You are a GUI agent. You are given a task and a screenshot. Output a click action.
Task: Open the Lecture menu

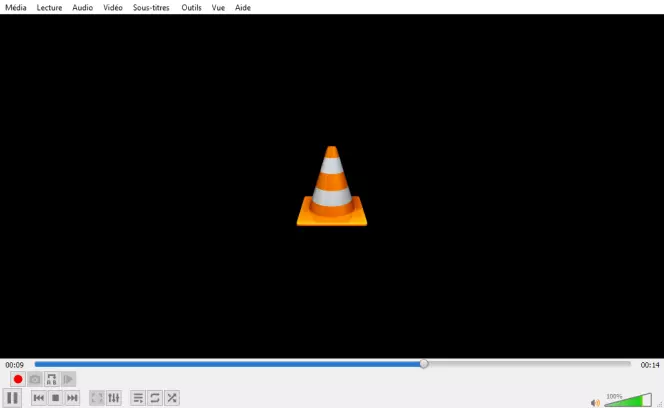point(49,8)
